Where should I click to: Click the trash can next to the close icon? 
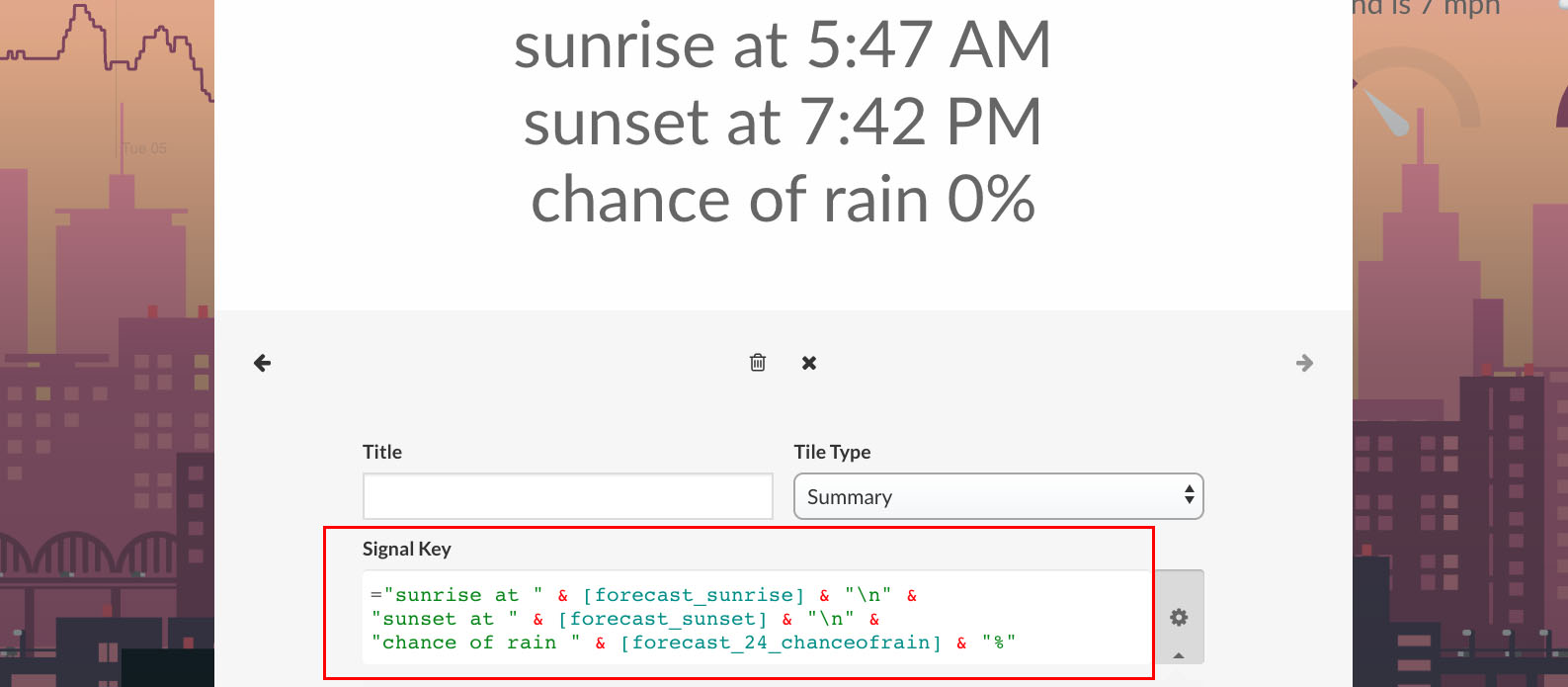tap(758, 363)
